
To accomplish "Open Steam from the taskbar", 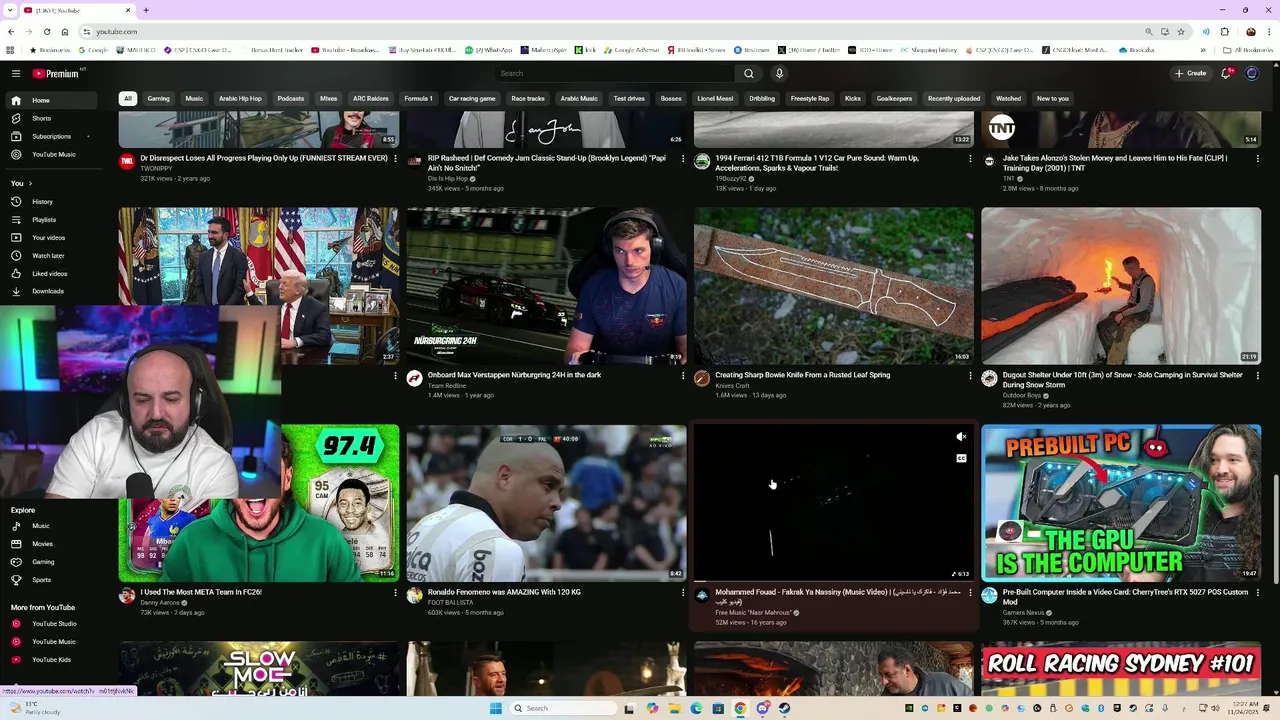I will pos(784,708).
